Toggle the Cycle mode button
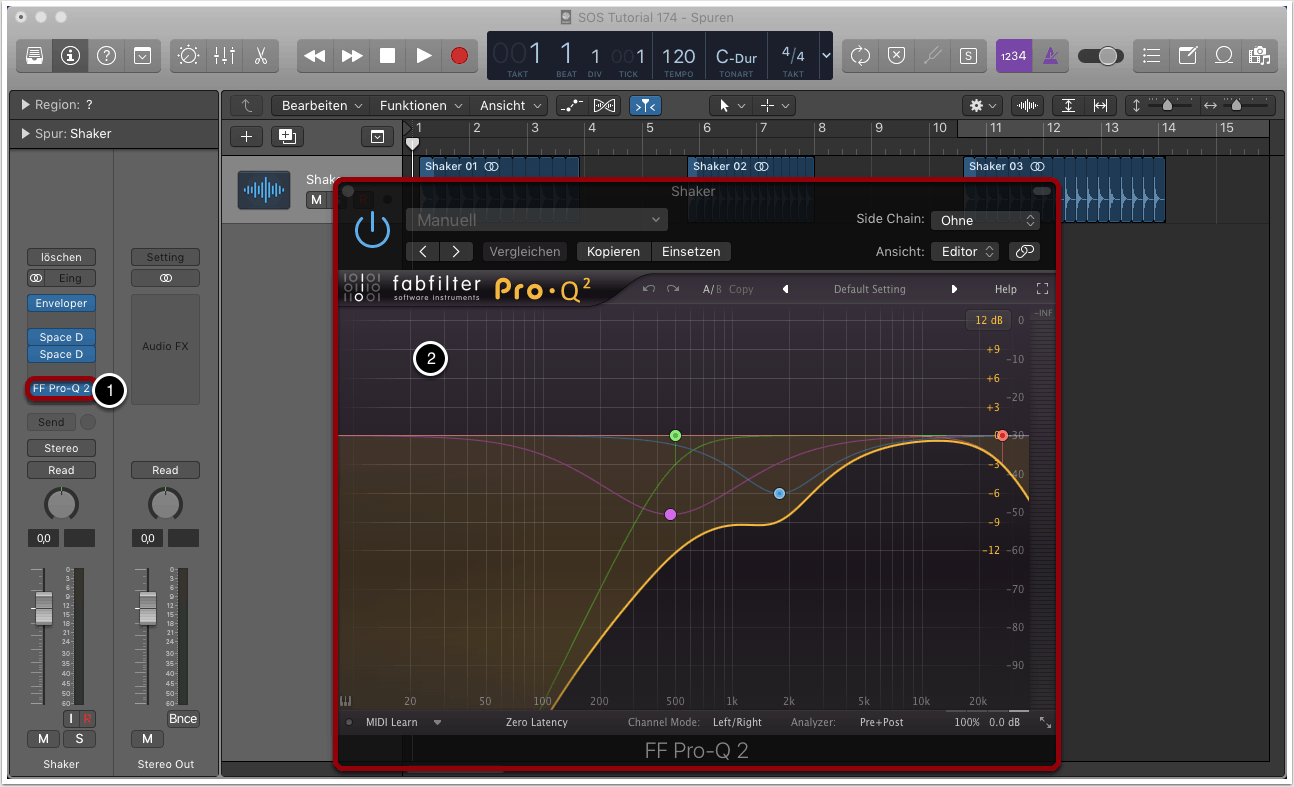The image size is (1294, 787). pyautogui.click(x=860, y=56)
